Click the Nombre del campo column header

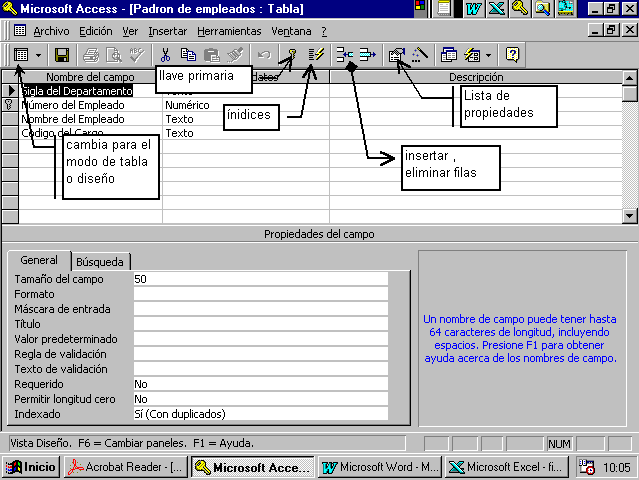tap(90, 77)
